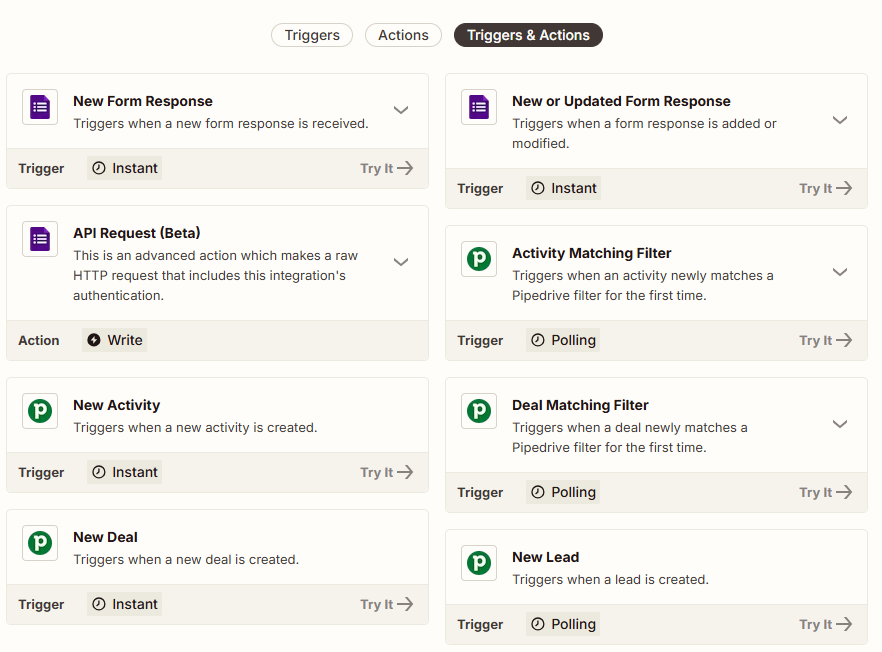
Task: Click the Google Forms icon on New or Updated Form Response
Action: pyautogui.click(x=478, y=107)
